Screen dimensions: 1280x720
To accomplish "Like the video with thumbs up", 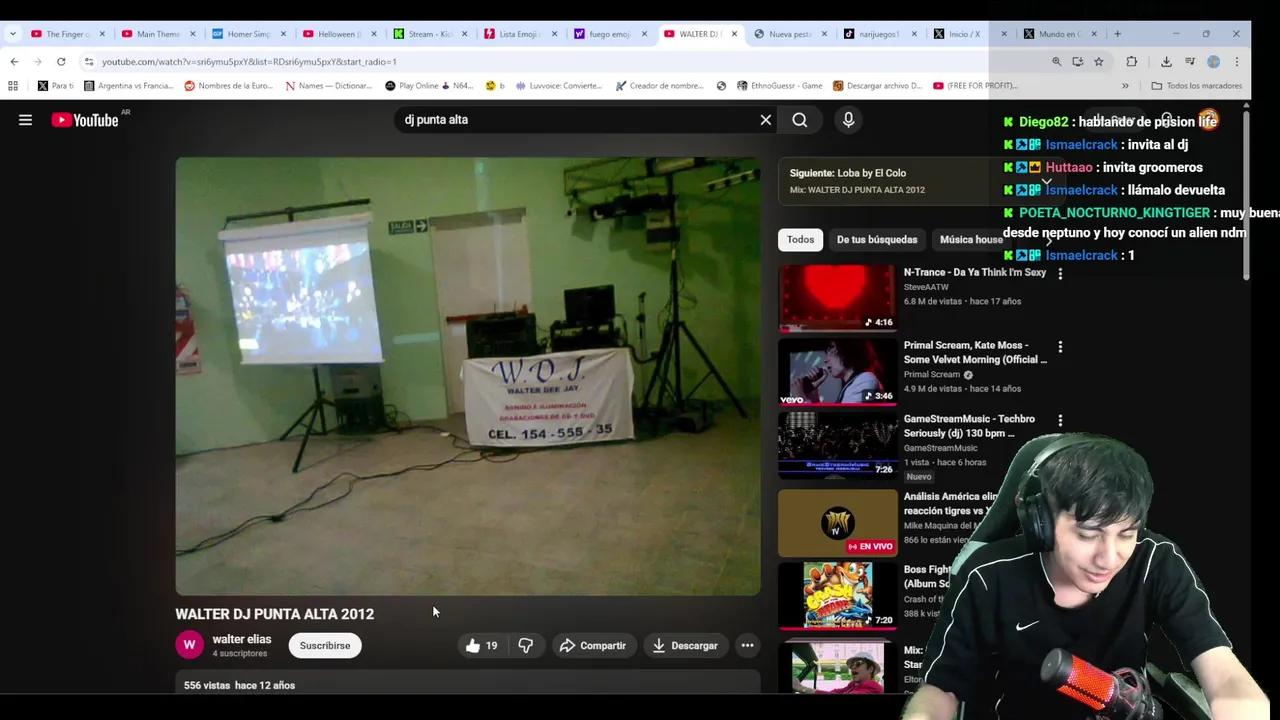I will (x=480, y=646).
